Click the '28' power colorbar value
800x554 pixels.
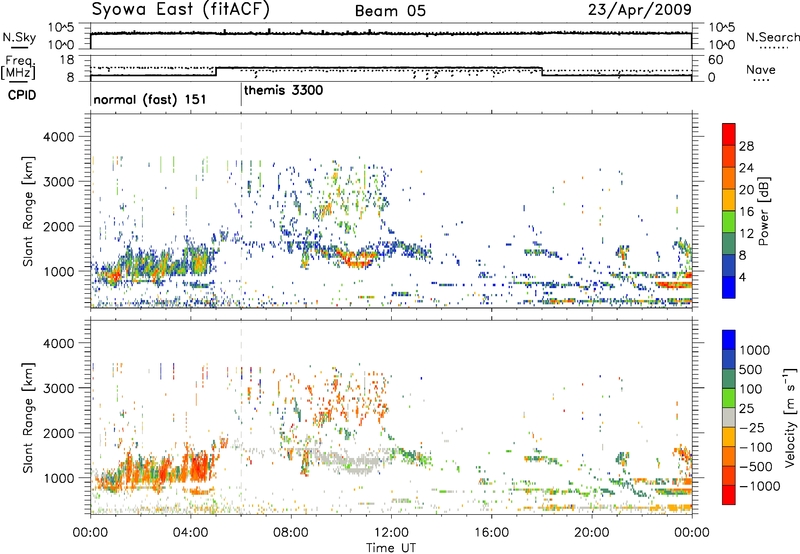(746, 146)
